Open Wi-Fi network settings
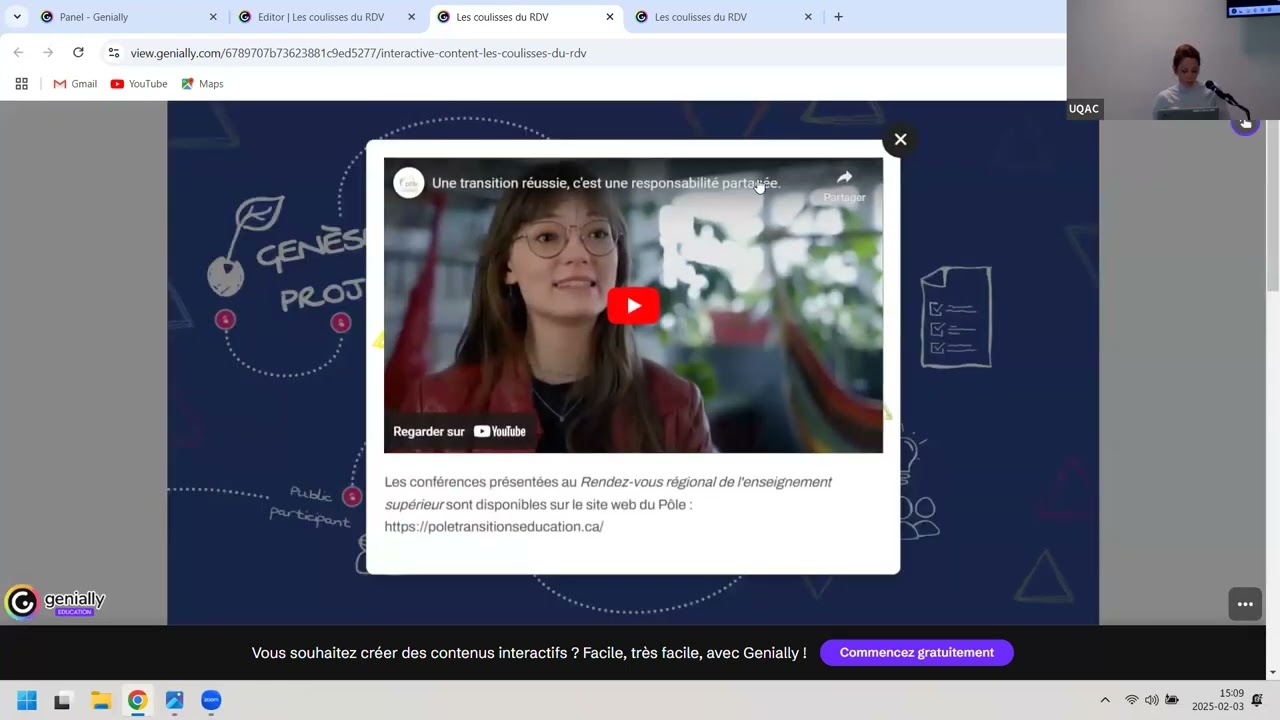Image resolution: width=1280 pixels, height=720 pixels. (x=1132, y=700)
